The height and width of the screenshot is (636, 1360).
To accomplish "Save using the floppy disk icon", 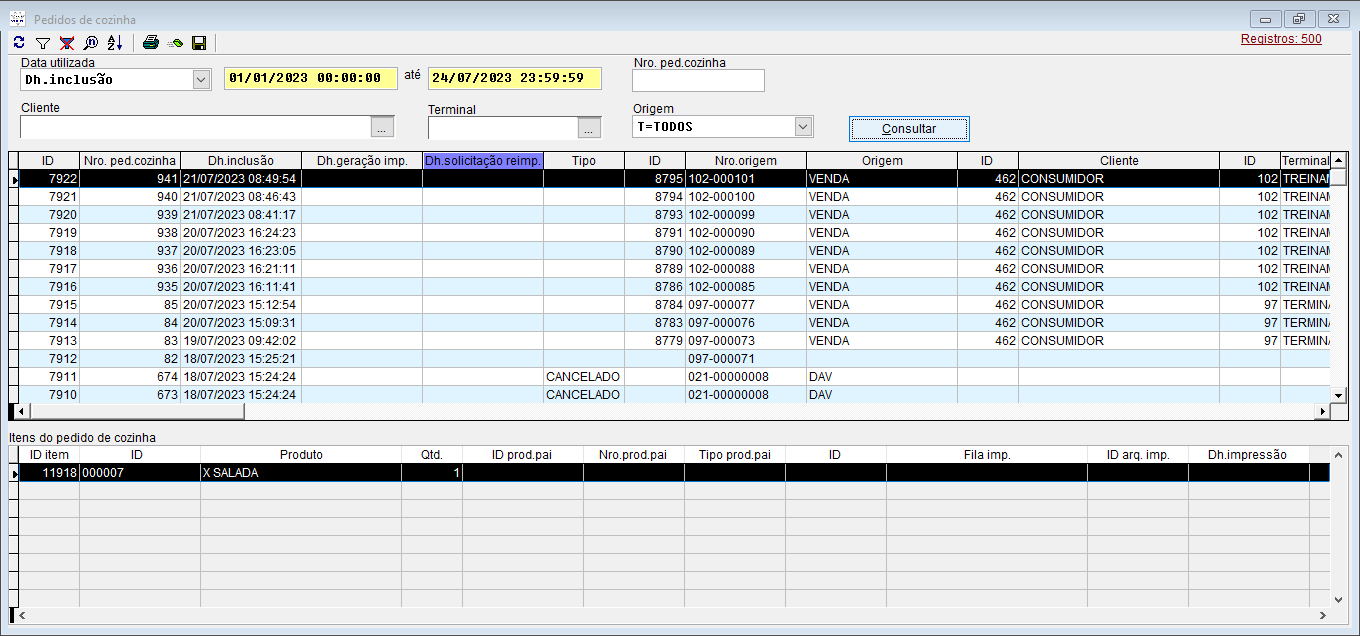I will click(199, 43).
